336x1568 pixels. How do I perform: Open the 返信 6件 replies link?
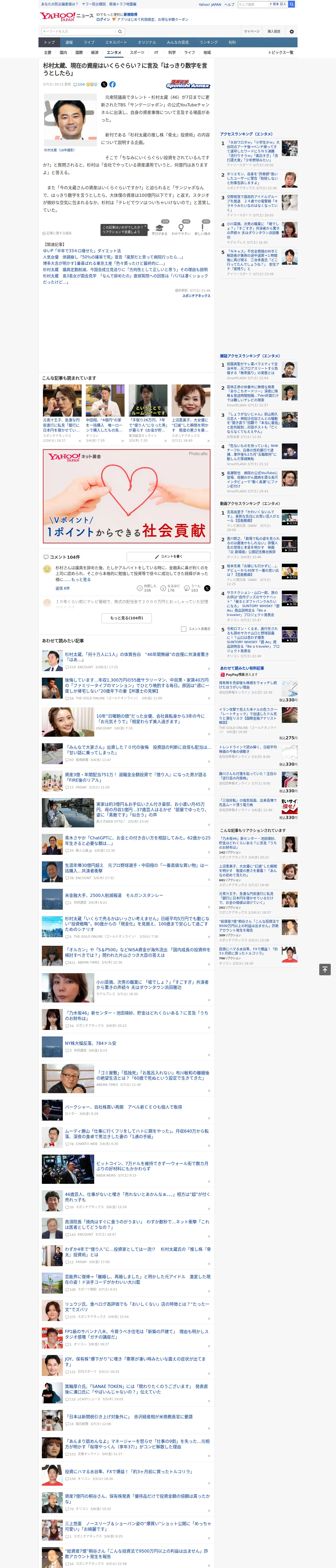pyautogui.click(x=62, y=588)
